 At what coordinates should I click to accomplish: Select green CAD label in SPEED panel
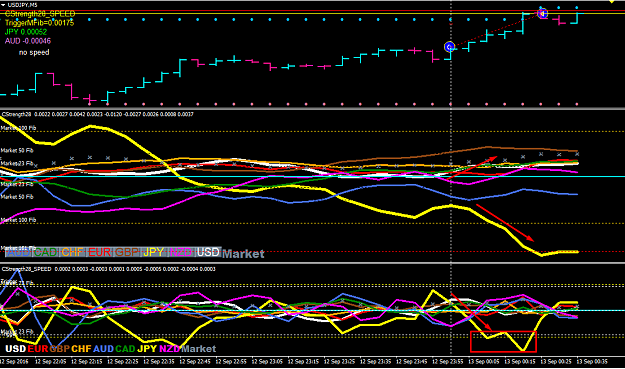(125, 349)
